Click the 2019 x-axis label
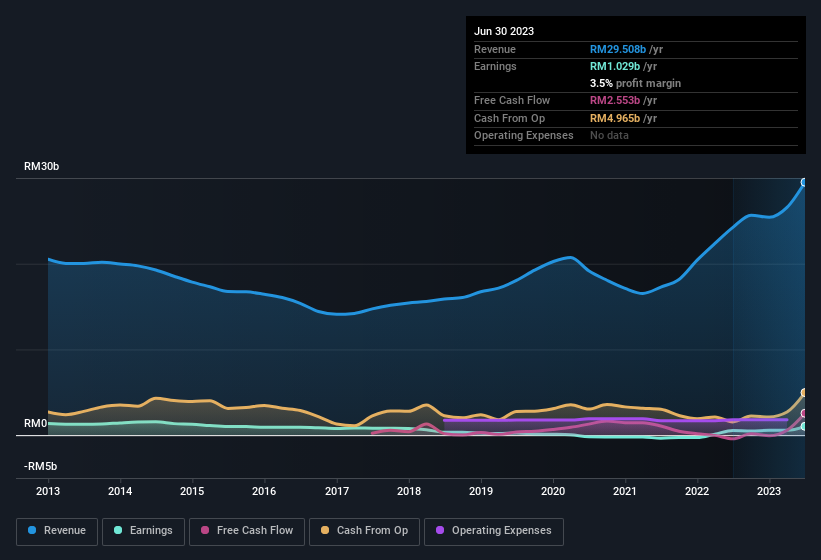The image size is (821, 560). (x=481, y=491)
